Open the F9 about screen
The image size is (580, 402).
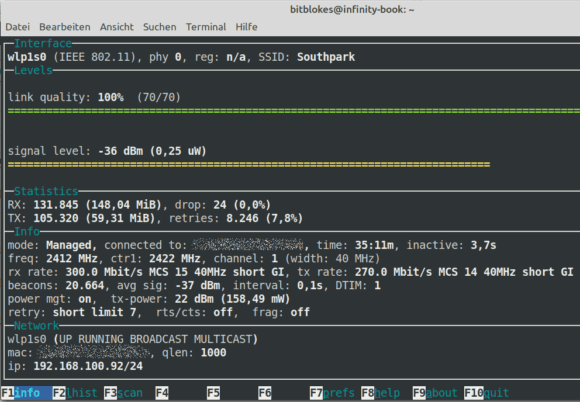pyautogui.click(x=435, y=392)
